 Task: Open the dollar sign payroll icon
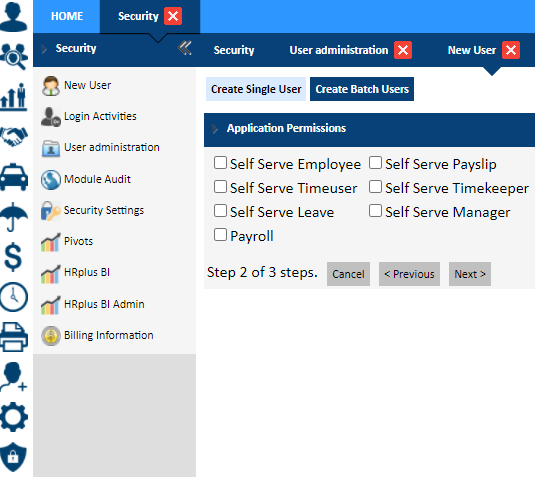tap(13, 257)
